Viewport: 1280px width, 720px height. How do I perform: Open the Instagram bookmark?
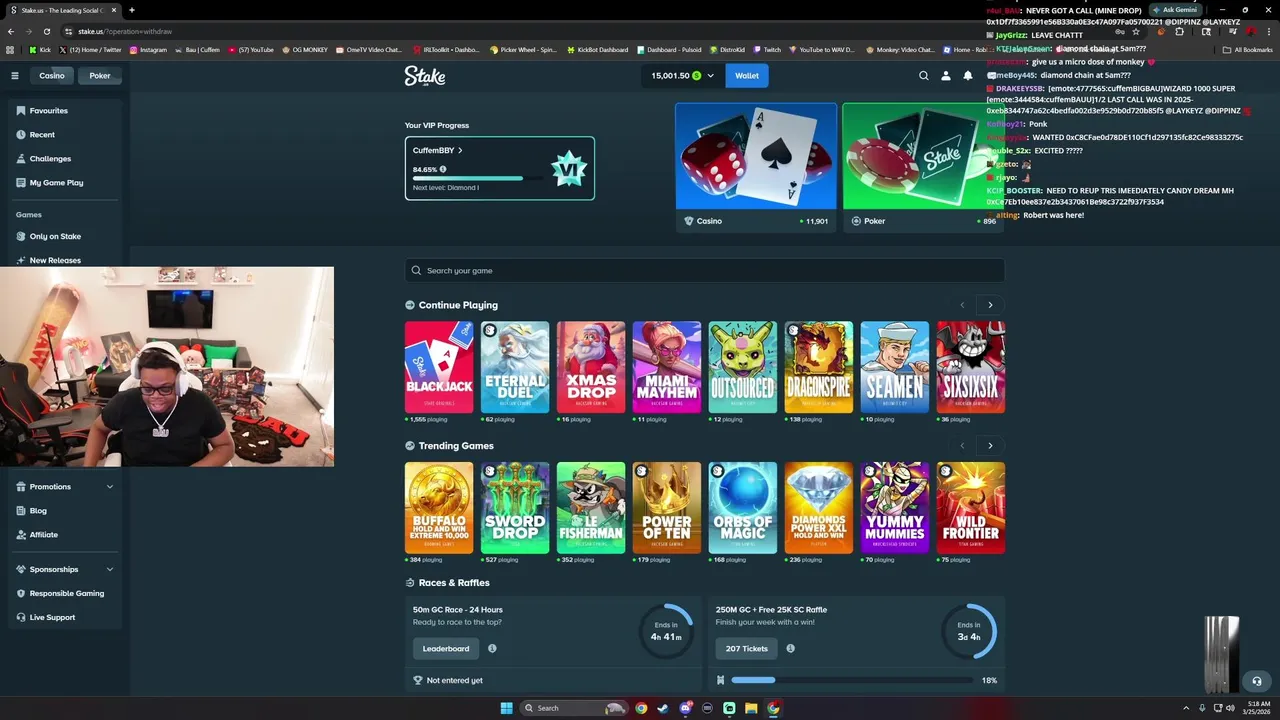click(148, 49)
